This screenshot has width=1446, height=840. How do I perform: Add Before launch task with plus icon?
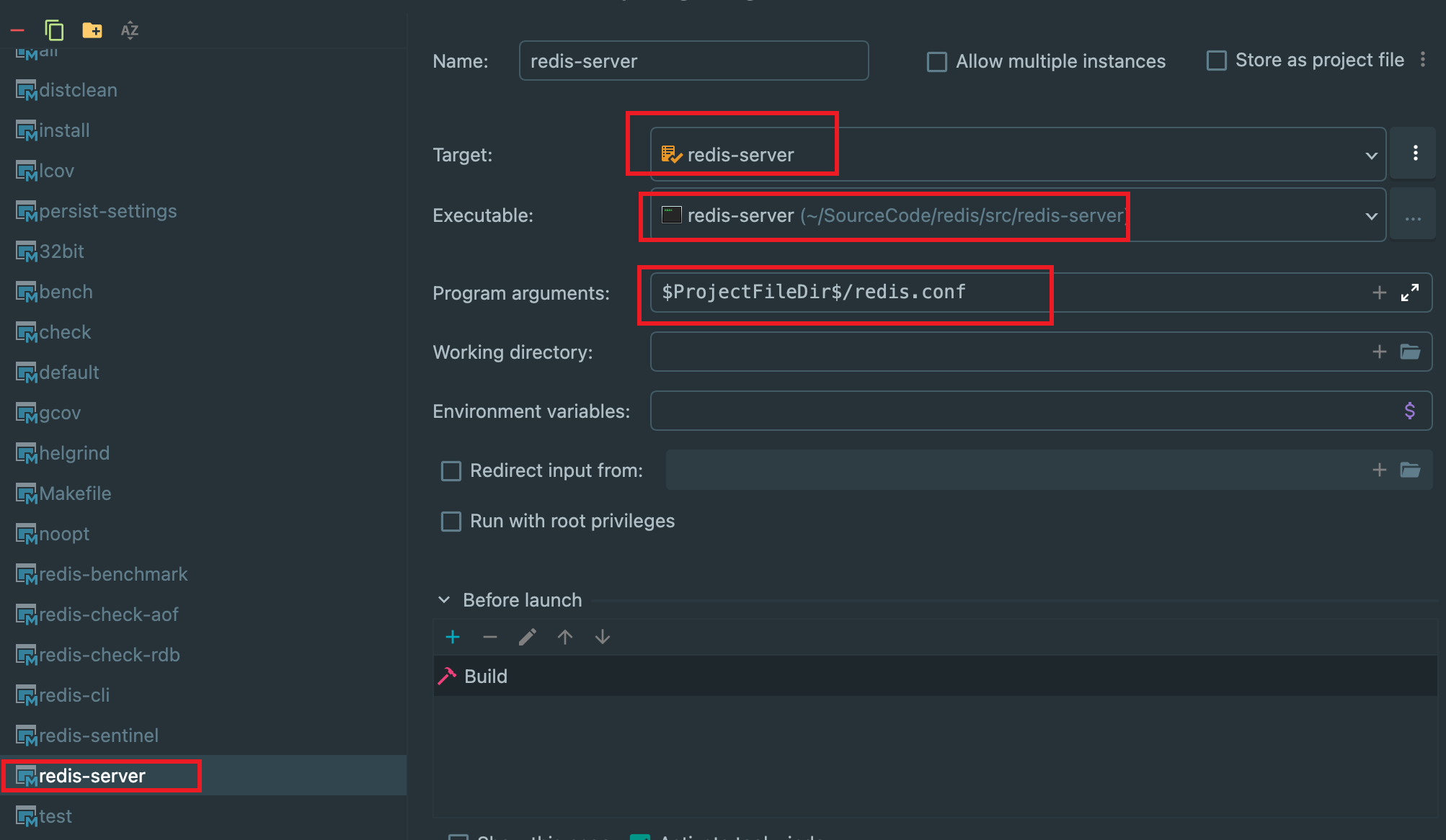[x=453, y=637]
